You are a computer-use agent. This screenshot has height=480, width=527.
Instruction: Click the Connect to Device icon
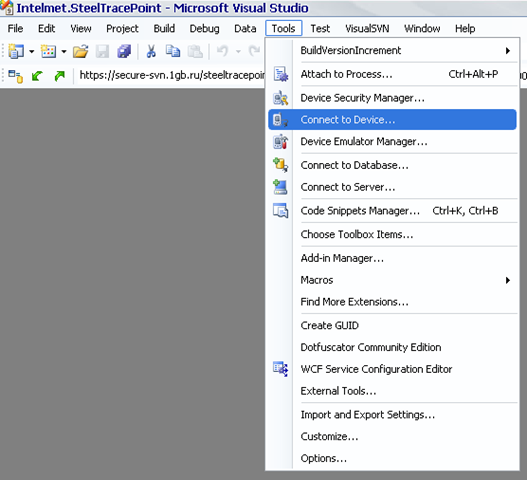pos(281,120)
